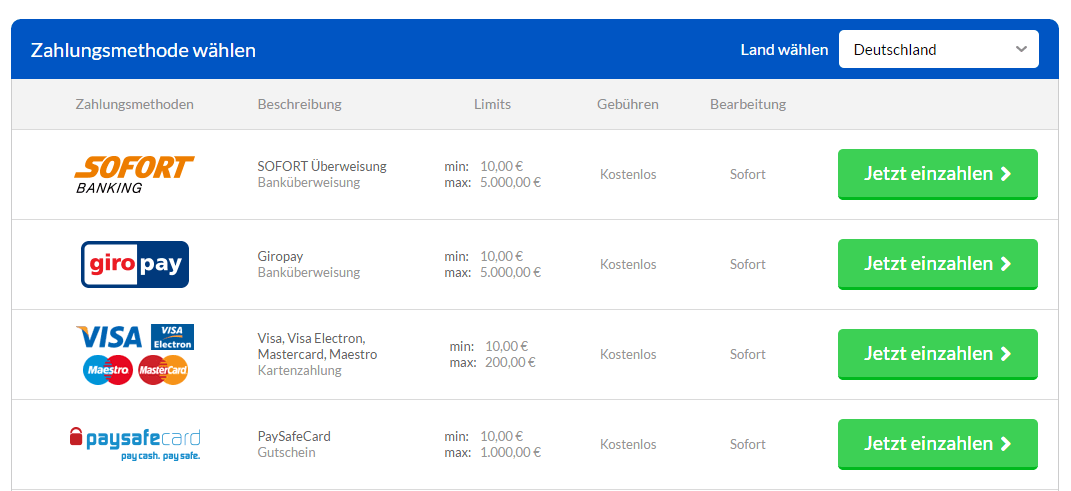The height and width of the screenshot is (491, 1071).
Task: Select the Visa Electron logo
Action: (x=172, y=337)
